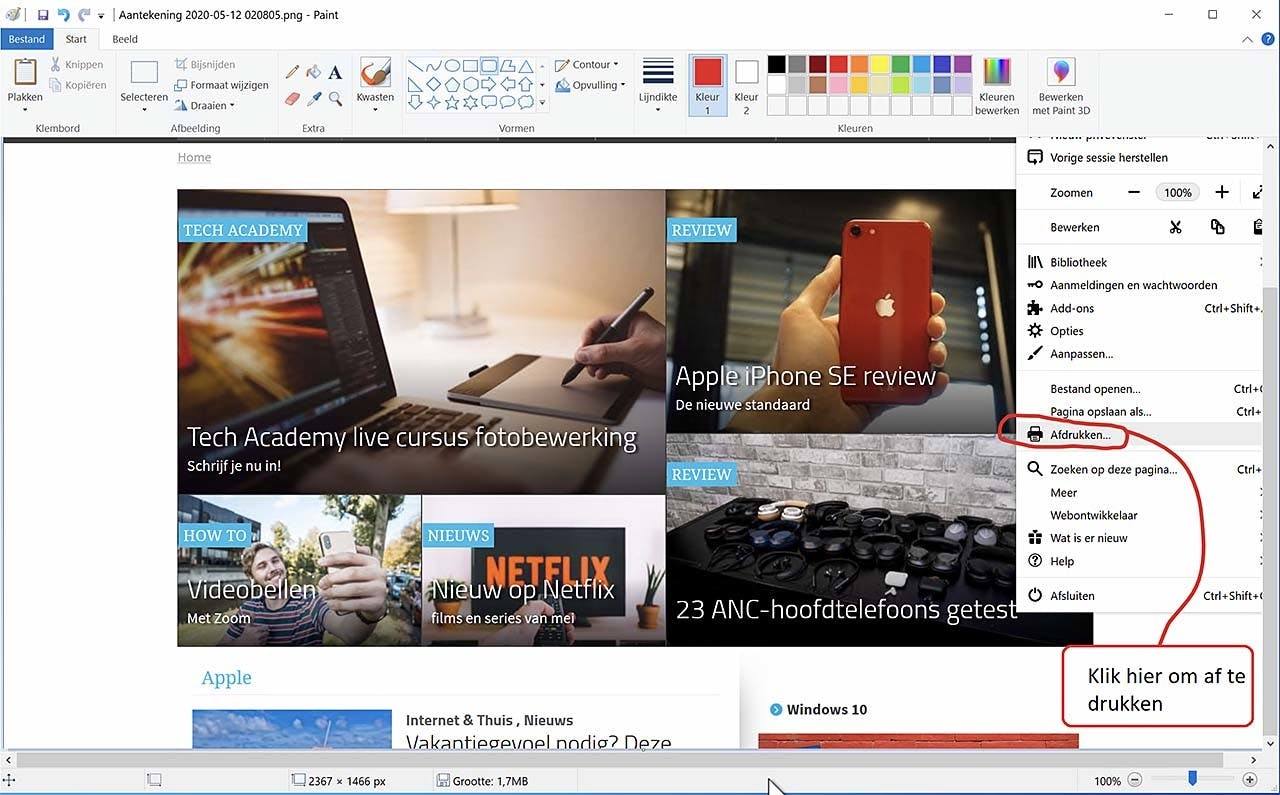
Task: Open the Plakken dropdown arrow
Action: 25,109
